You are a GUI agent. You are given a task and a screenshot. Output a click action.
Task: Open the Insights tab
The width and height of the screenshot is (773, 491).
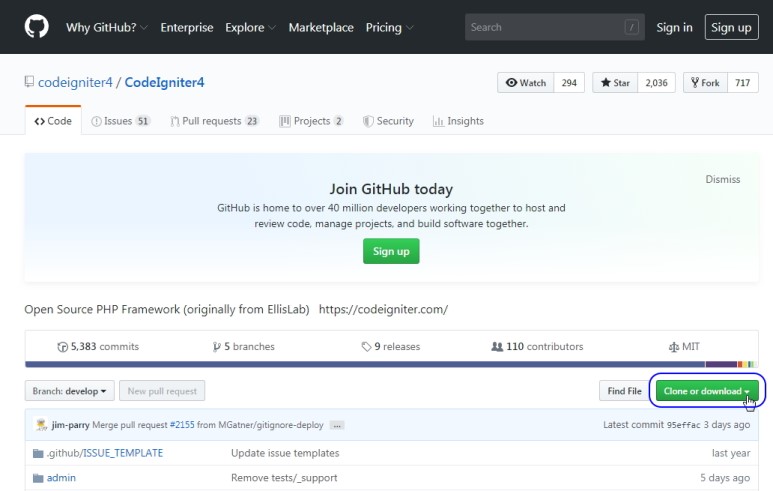(x=458, y=121)
